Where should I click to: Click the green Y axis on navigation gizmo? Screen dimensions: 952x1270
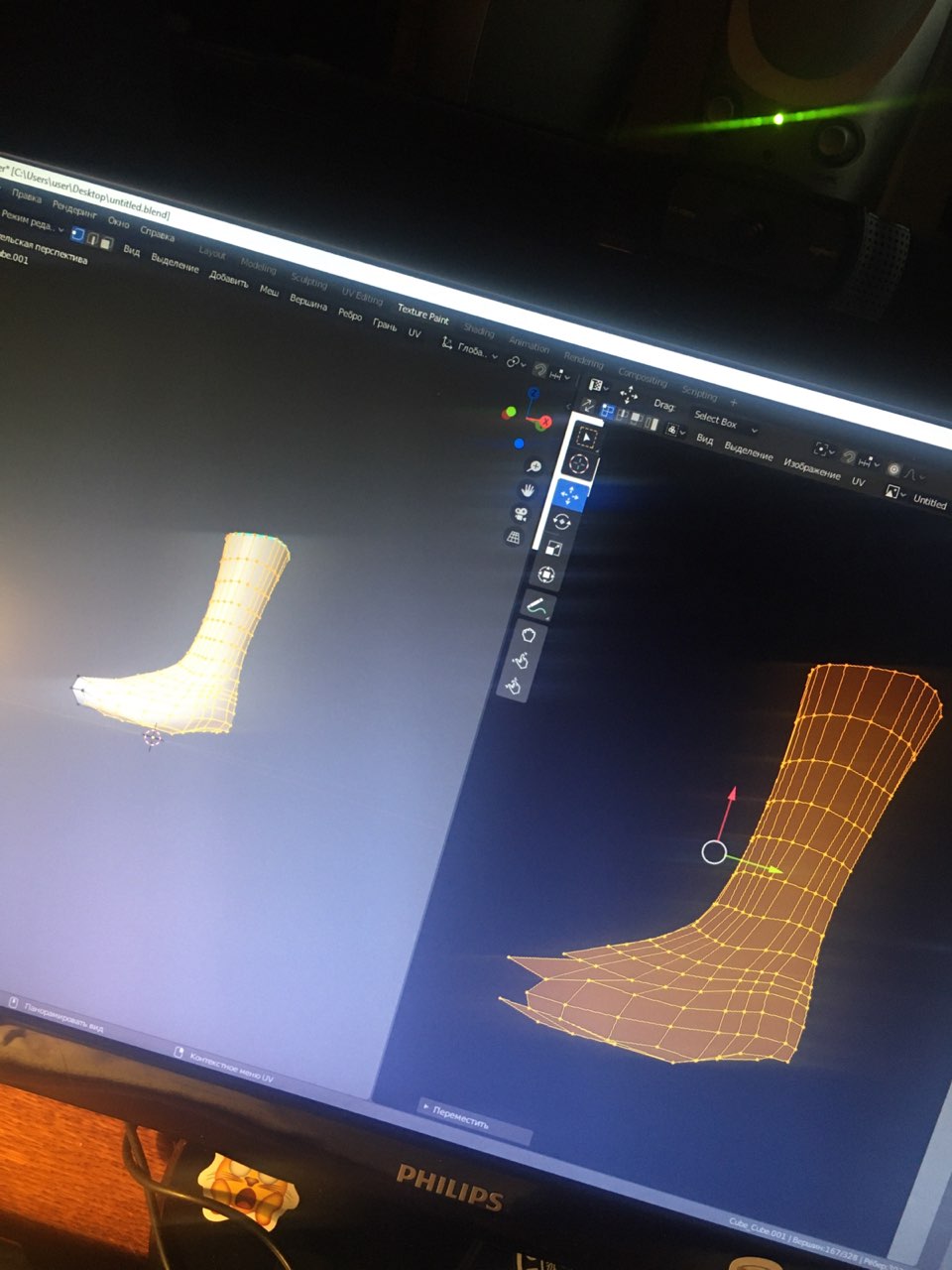click(510, 411)
